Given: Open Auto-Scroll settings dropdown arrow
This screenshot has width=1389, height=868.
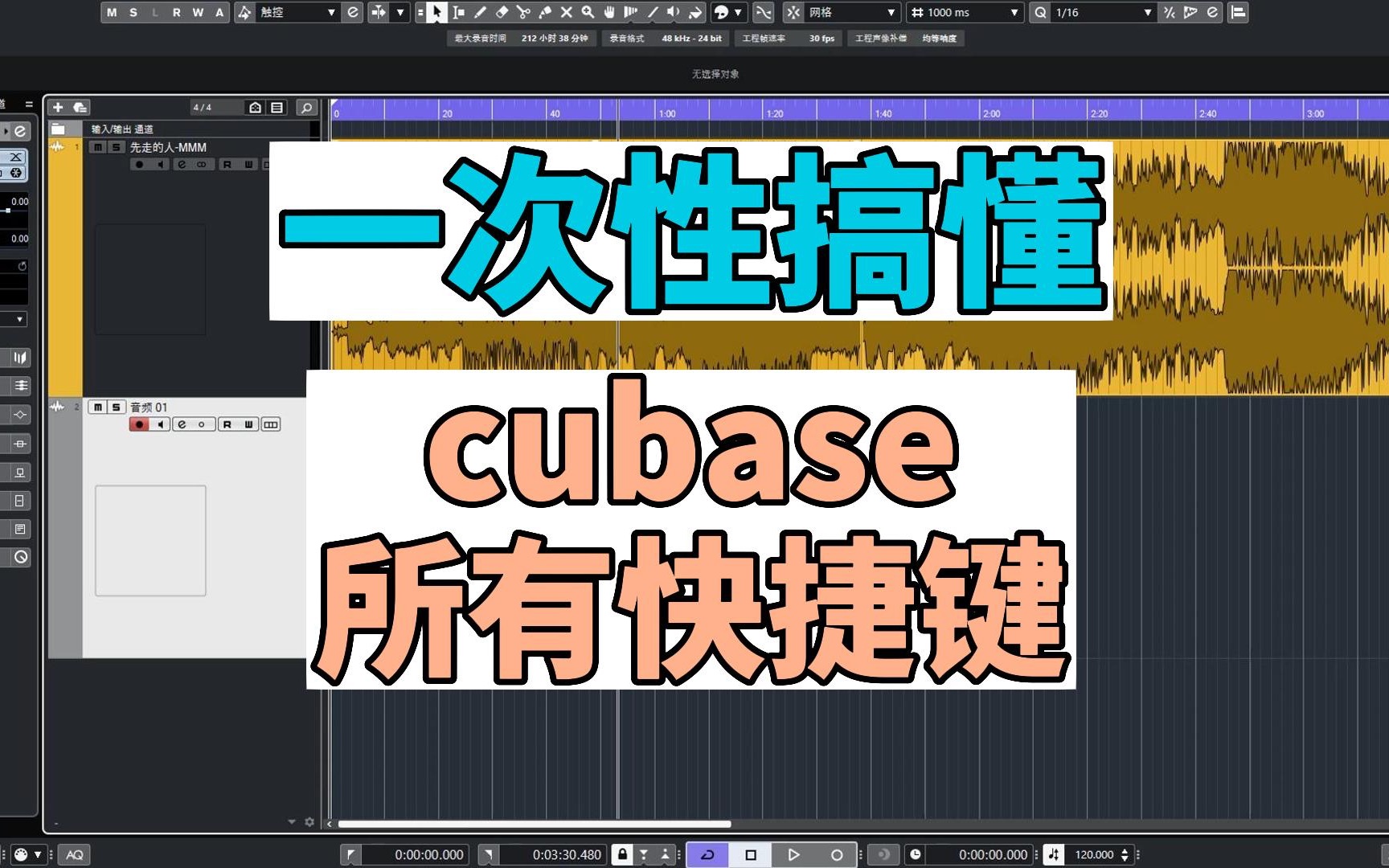Looking at the screenshot, I should pos(399,12).
